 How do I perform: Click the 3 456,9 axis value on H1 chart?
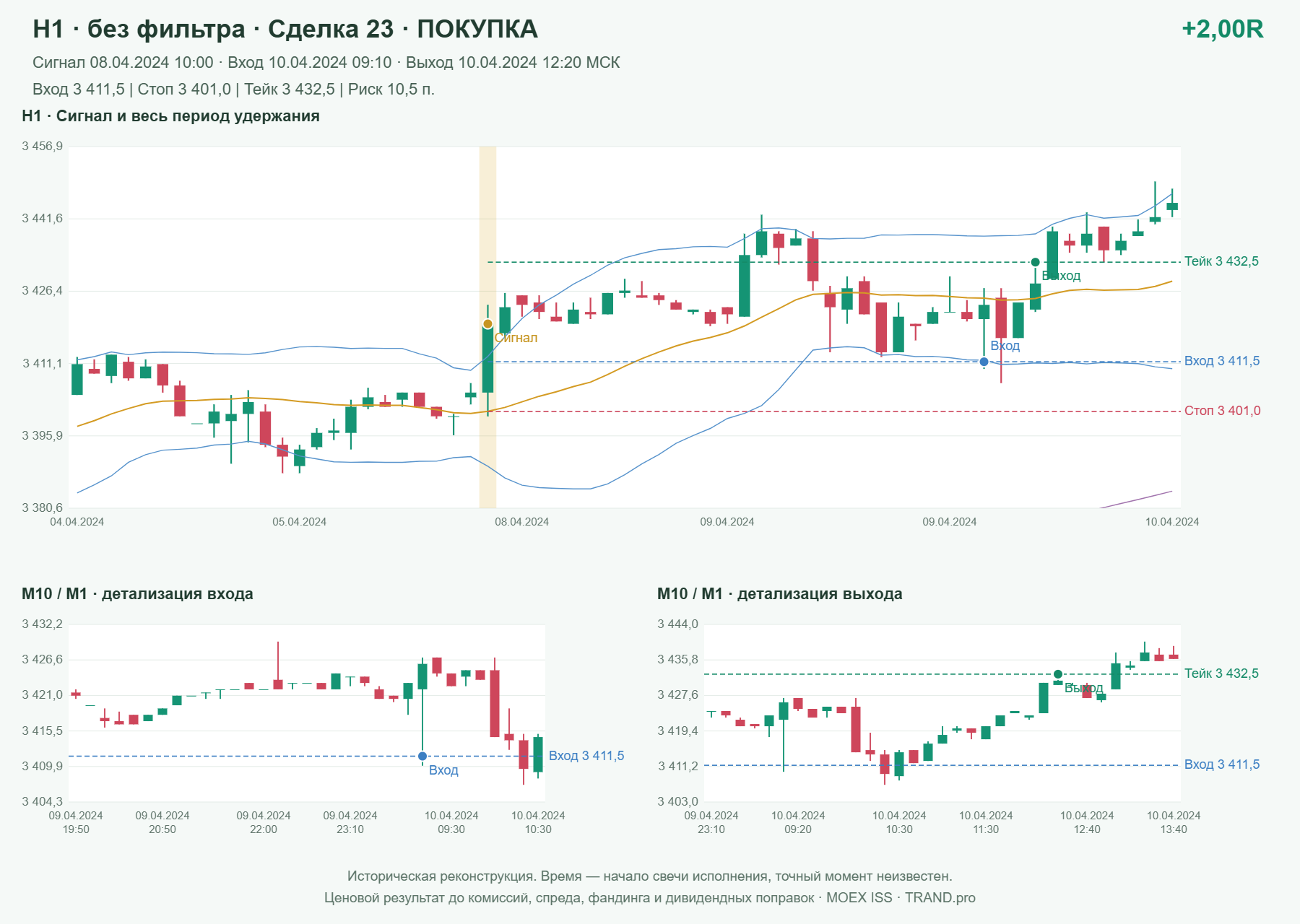(x=43, y=147)
